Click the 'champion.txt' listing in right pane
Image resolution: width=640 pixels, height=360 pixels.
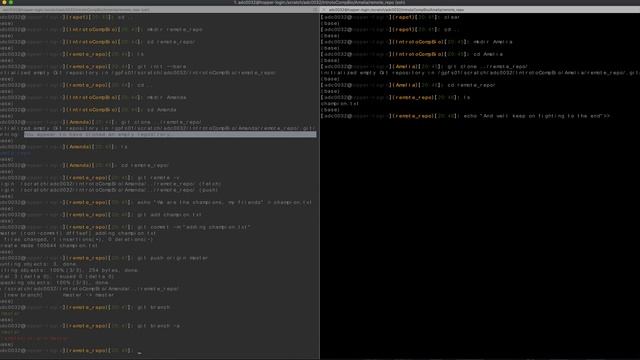pyautogui.click(x=340, y=104)
